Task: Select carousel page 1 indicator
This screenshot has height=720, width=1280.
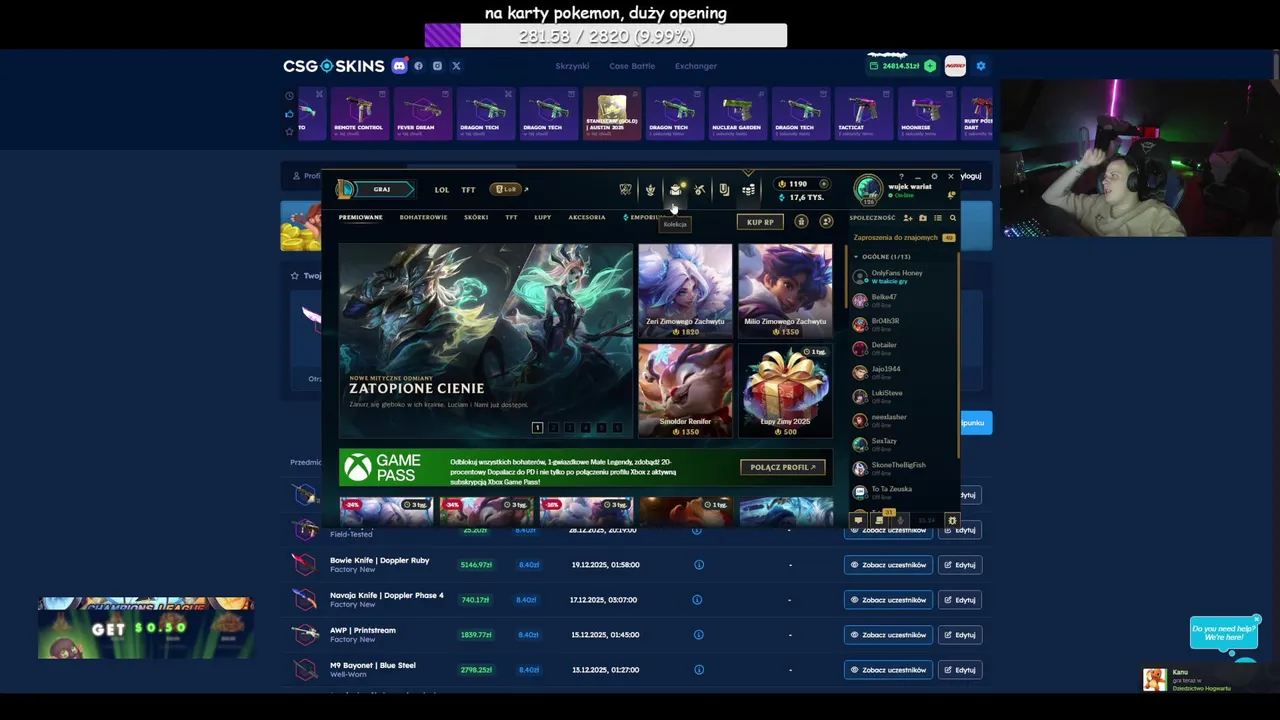Action: (537, 427)
